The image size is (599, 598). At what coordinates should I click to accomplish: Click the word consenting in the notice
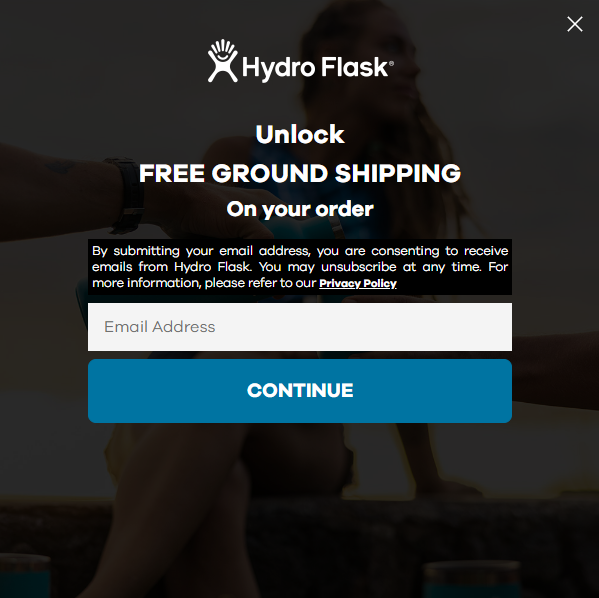405,251
